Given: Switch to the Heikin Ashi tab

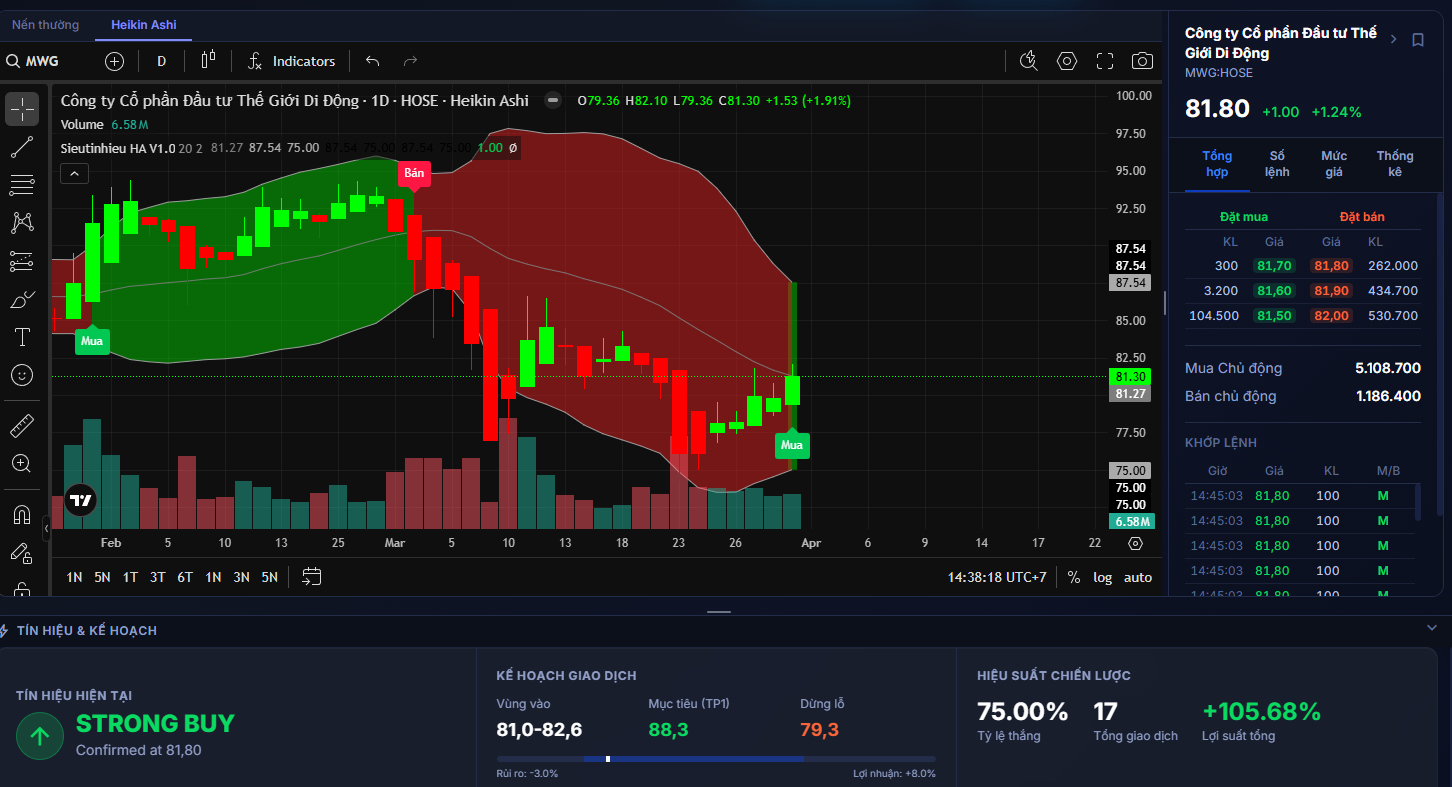Looking at the screenshot, I should (x=144, y=25).
